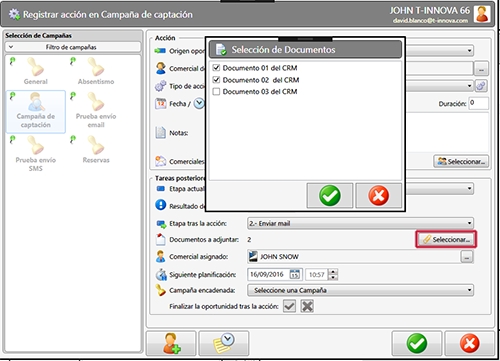Click the Siguiente planificación icon

(x=161, y=275)
